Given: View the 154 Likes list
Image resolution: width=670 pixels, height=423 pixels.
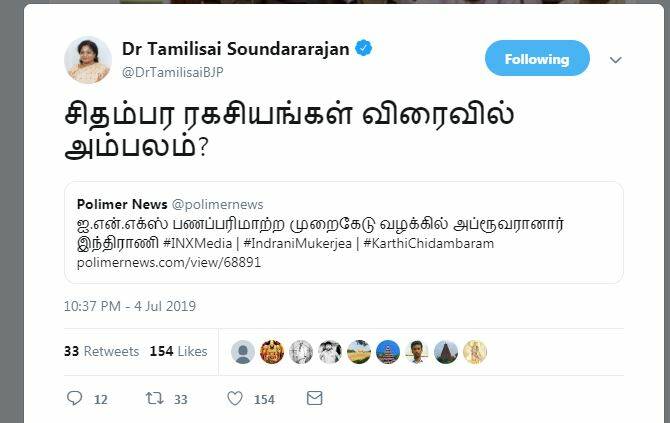Looking at the screenshot, I should coord(179,351).
